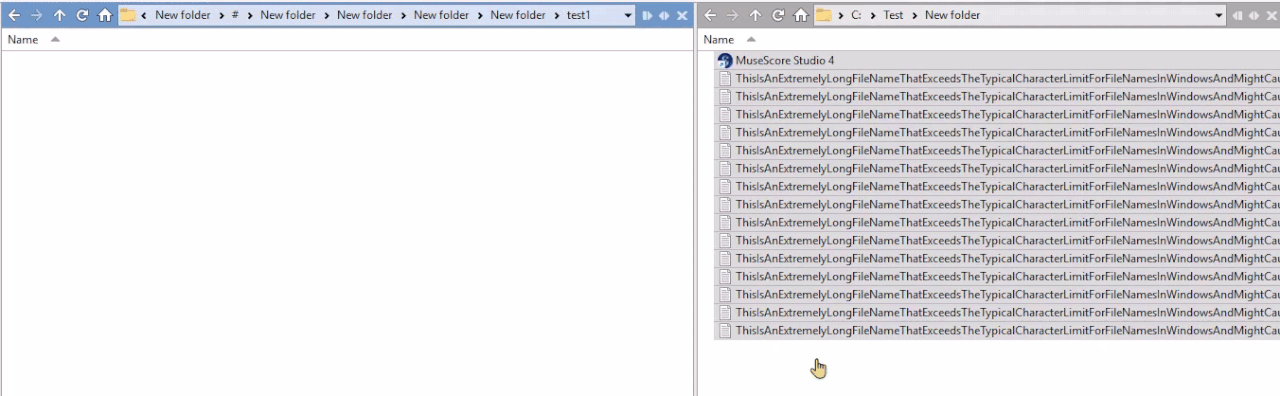Go forward in the right pane
Viewport: 1280px width, 396px height.
(732, 15)
